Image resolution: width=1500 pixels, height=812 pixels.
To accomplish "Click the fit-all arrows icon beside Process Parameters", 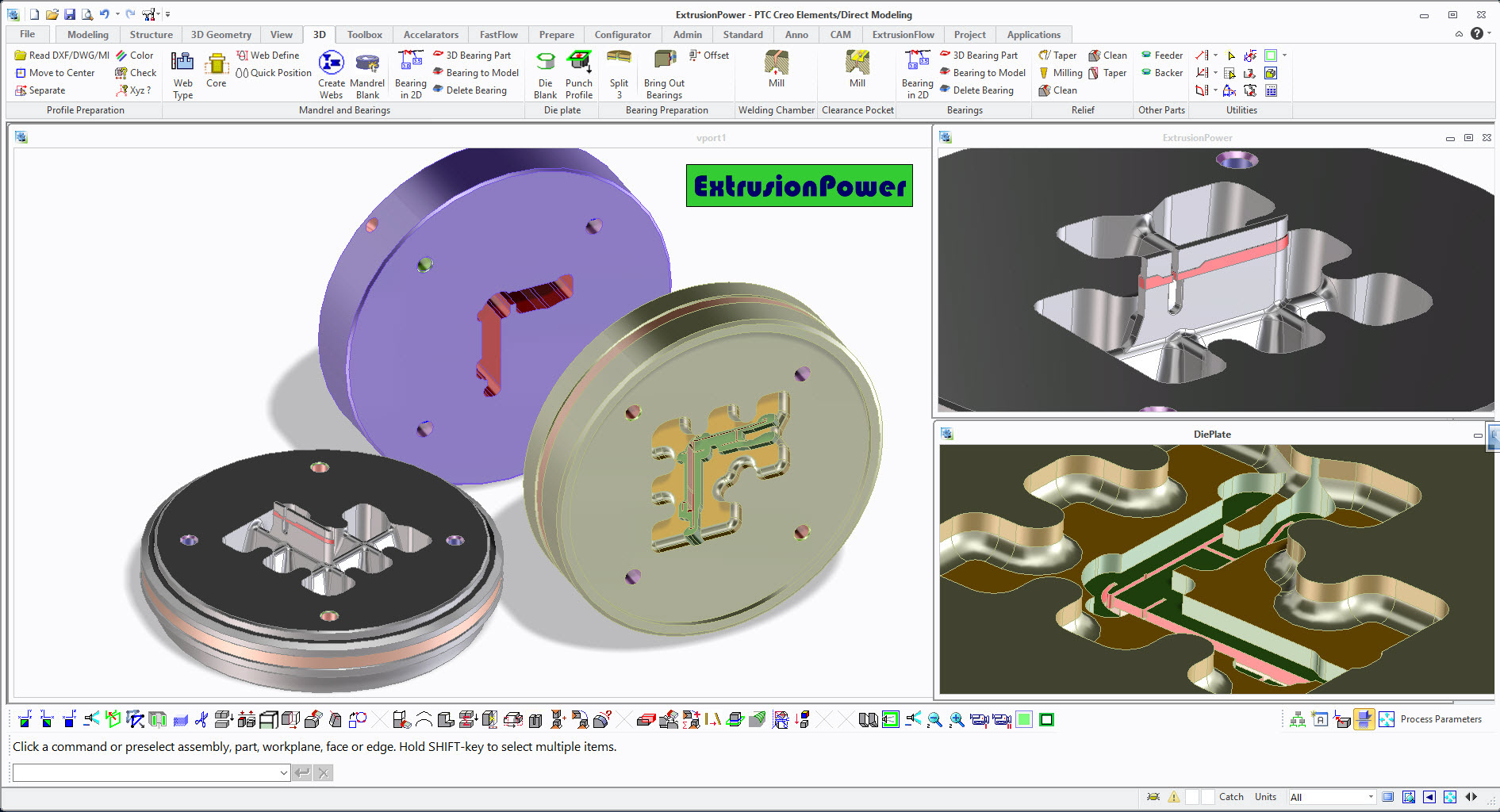I will (1387, 719).
